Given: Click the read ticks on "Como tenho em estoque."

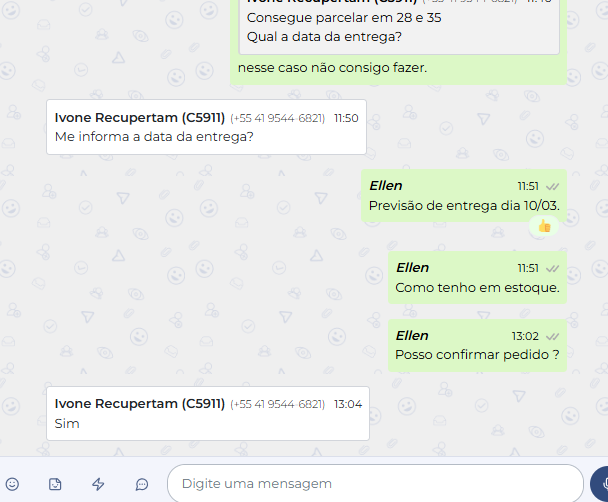Looking at the screenshot, I should 553,269.
